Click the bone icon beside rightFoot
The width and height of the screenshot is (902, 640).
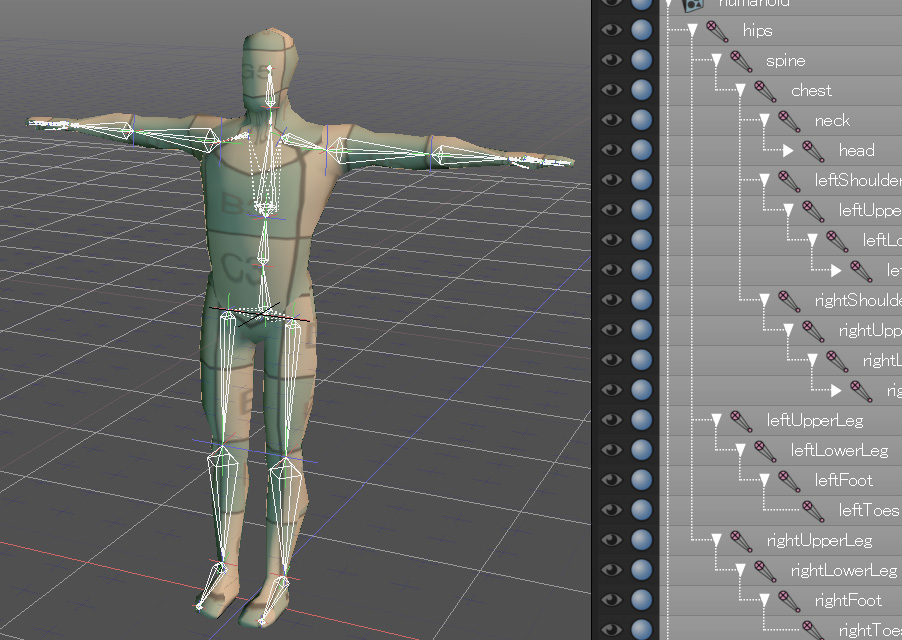789,600
